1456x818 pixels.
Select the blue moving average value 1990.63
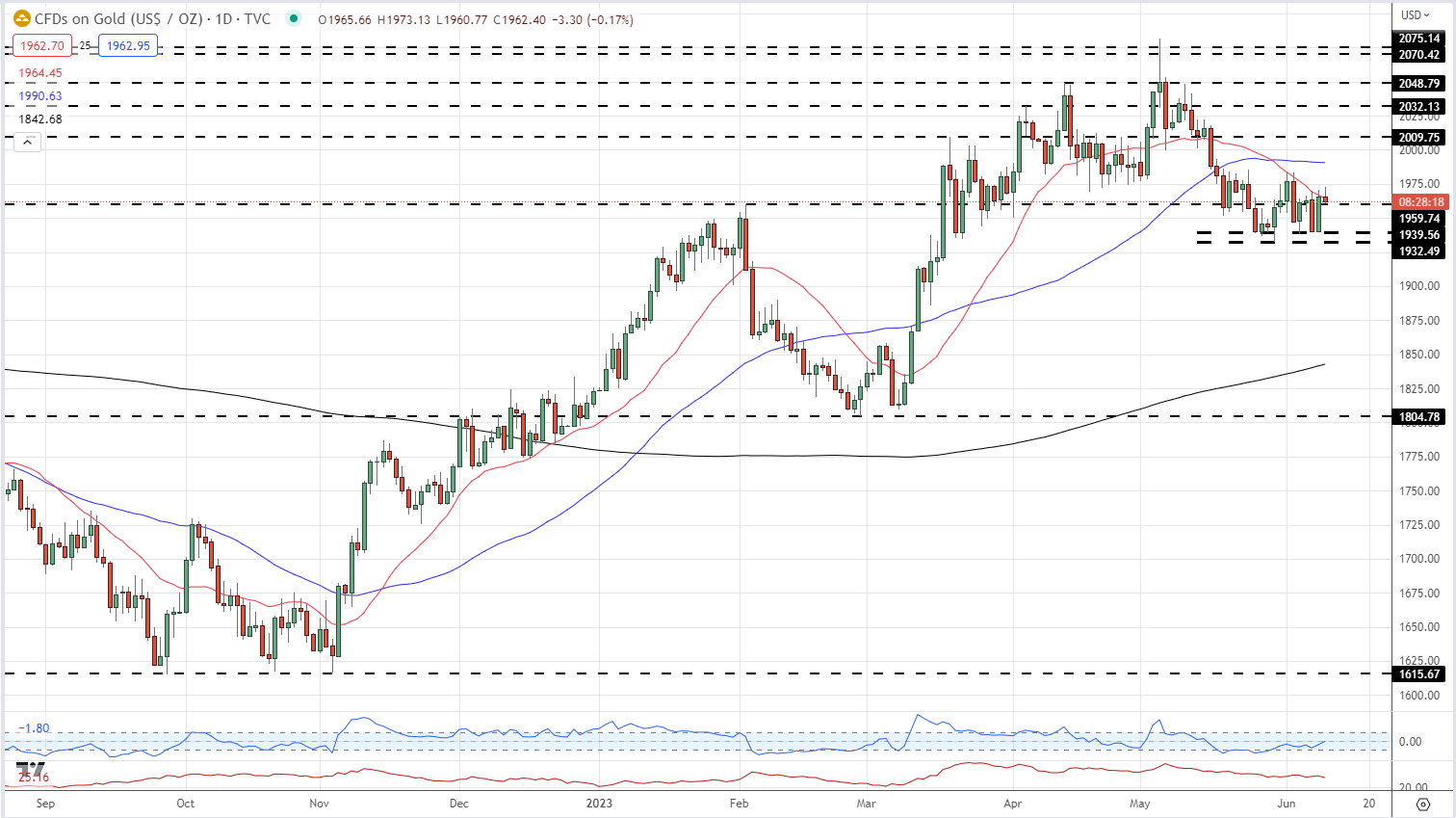(40, 96)
